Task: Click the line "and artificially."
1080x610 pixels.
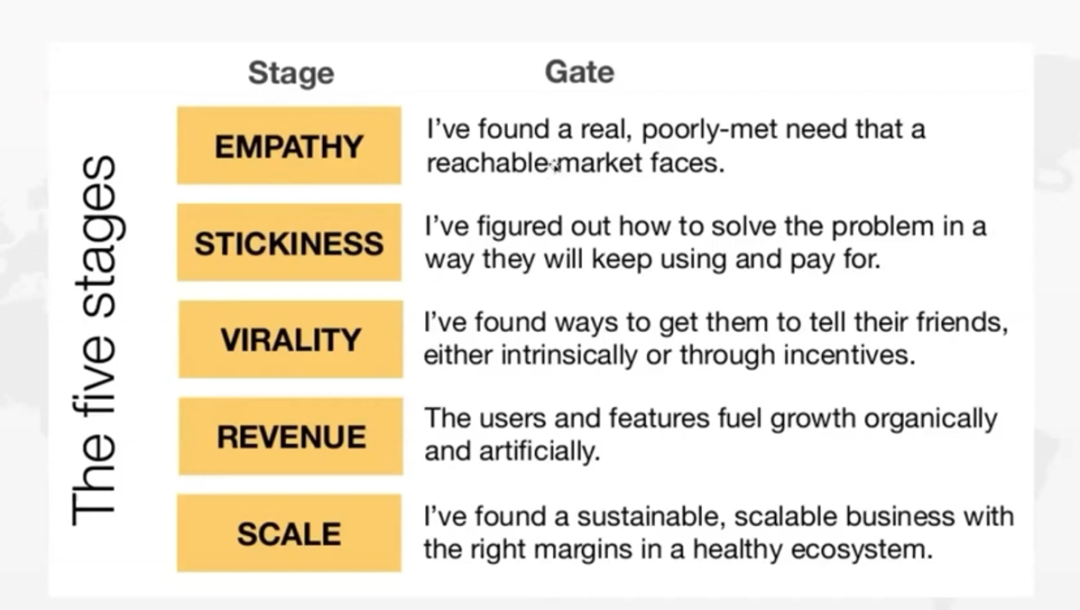Action: [511, 452]
